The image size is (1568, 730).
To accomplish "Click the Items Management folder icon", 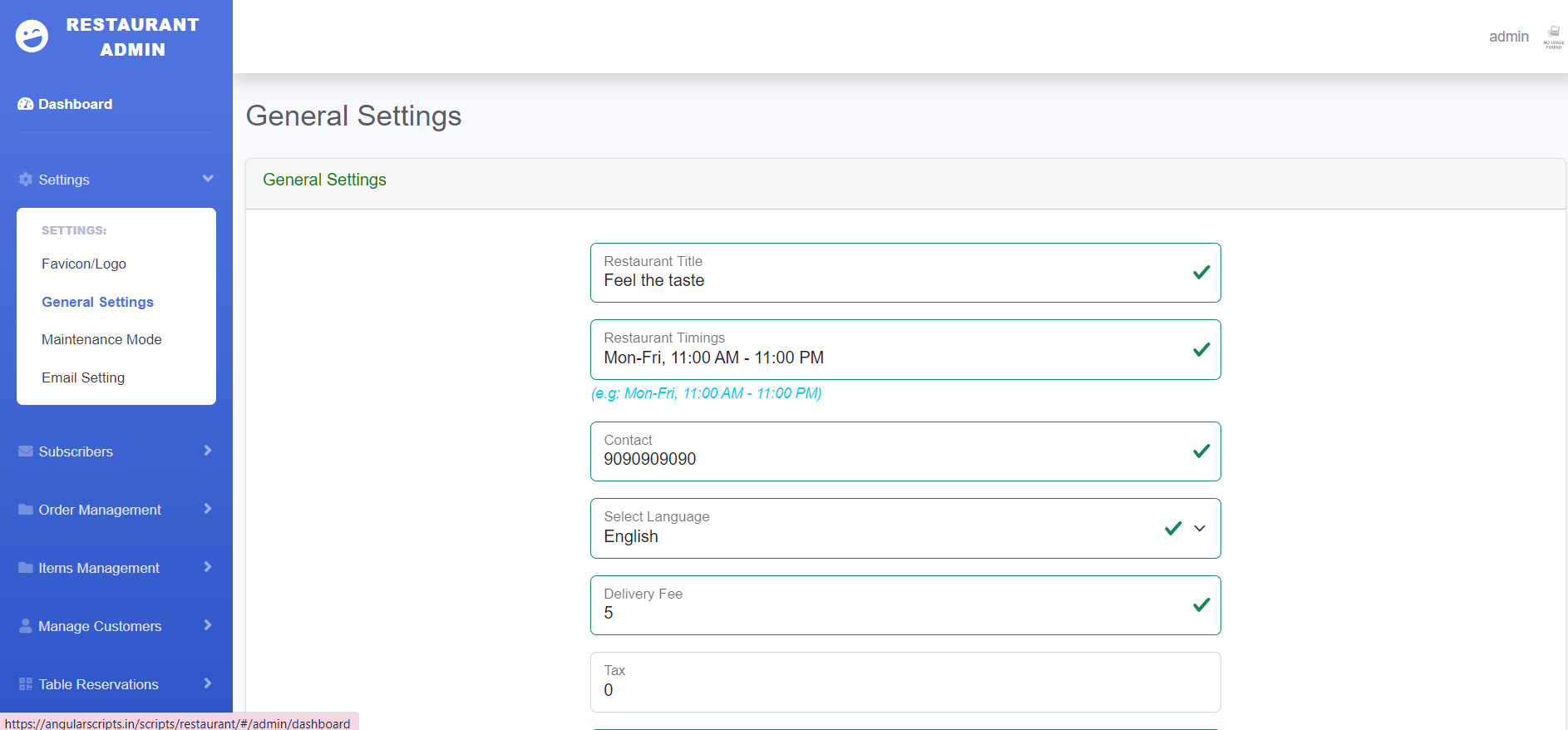I will coord(26,568).
